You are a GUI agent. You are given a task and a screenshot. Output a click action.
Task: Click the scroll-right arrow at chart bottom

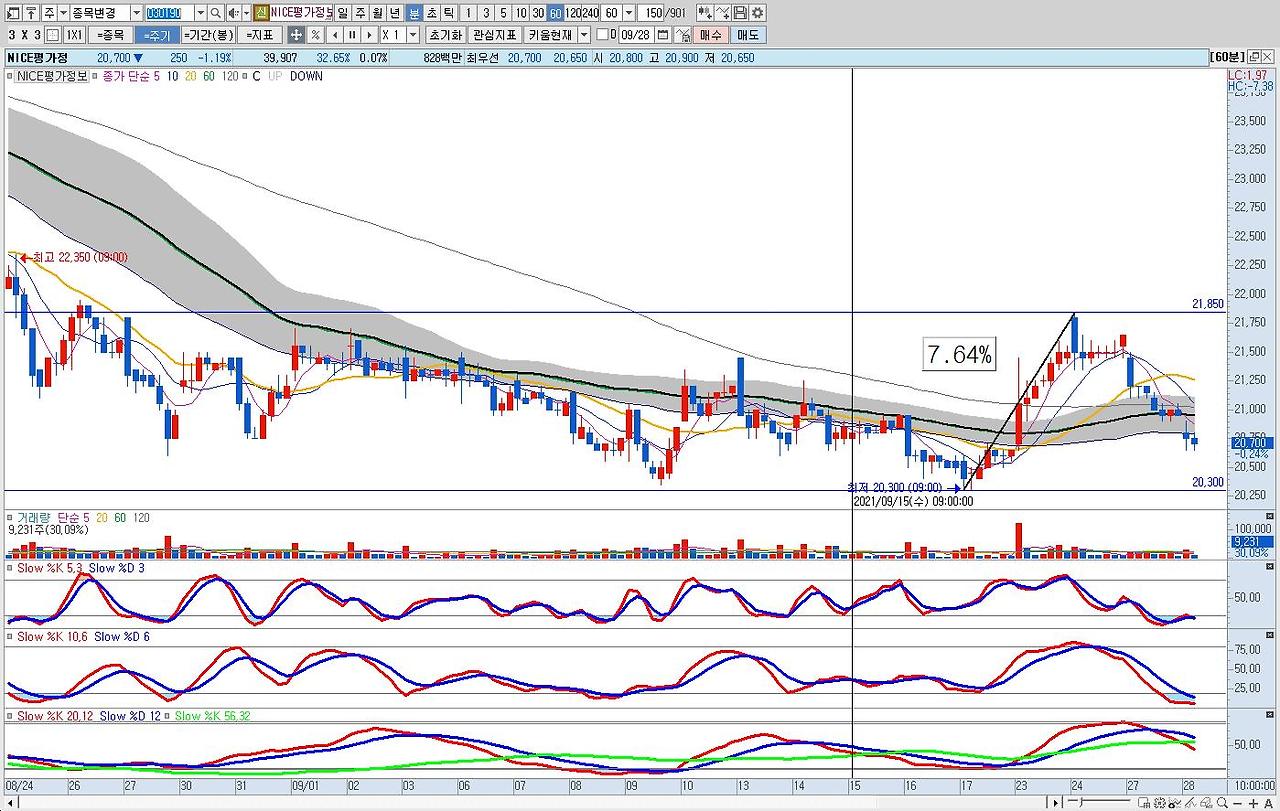1053,803
